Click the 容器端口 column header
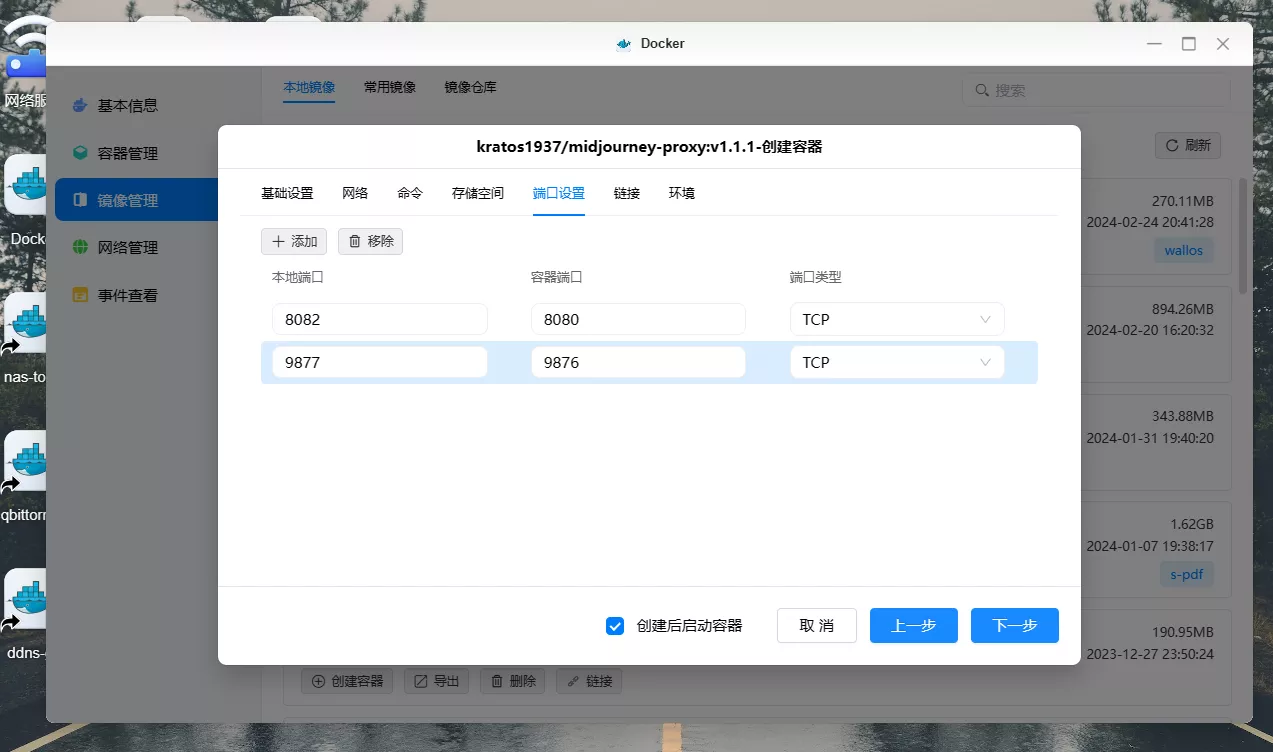Image resolution: width=1273 pixels, height=752 pixels. coord(556,277)
